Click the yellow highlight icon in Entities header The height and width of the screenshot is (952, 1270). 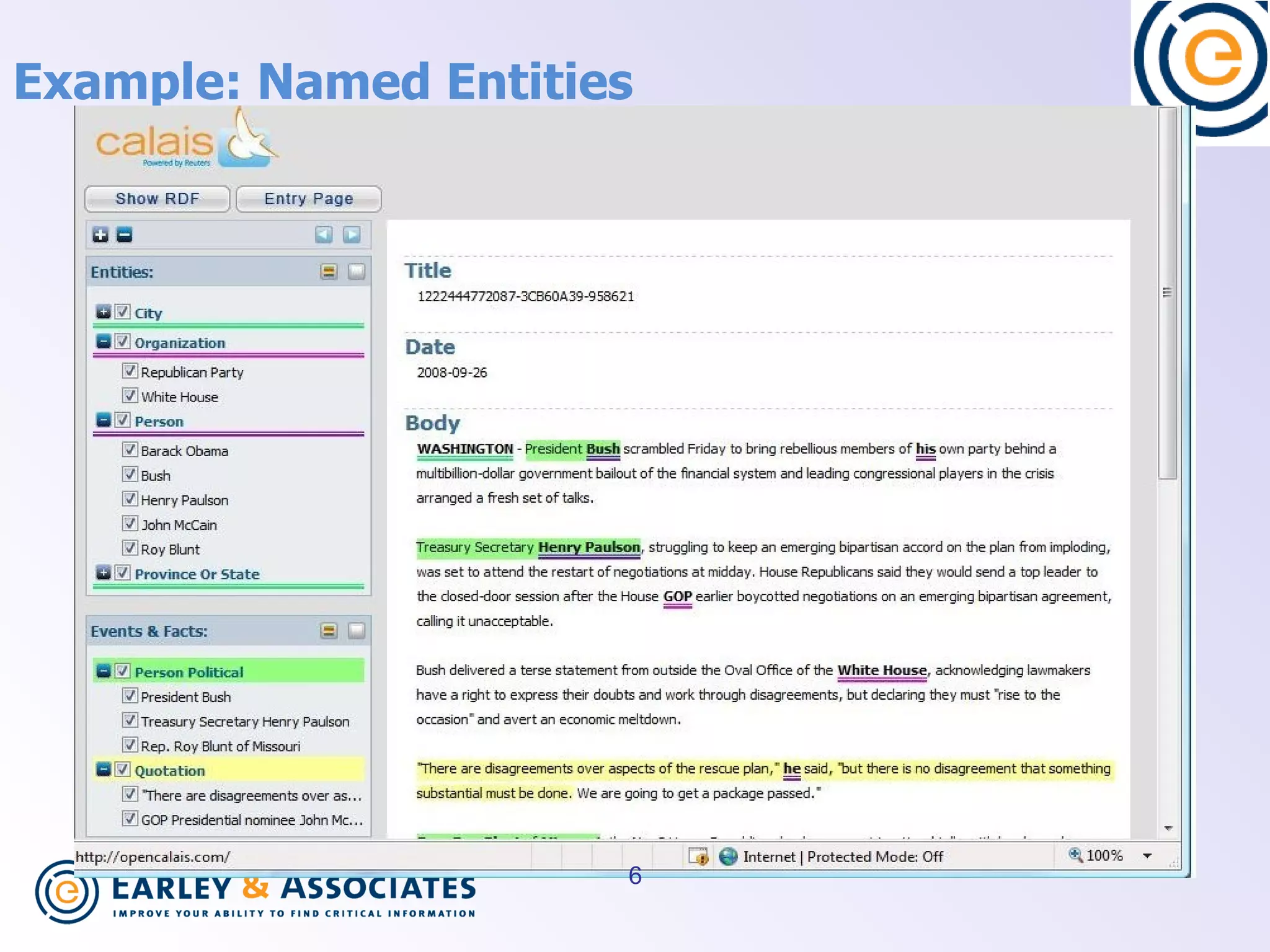[x=329, y=271]
